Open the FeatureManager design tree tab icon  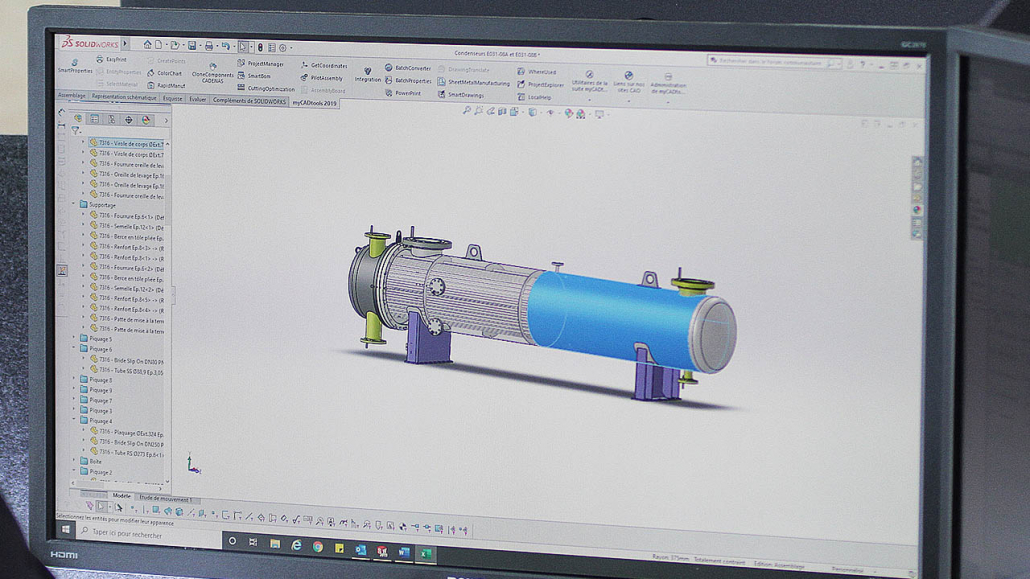coord(78,118)
